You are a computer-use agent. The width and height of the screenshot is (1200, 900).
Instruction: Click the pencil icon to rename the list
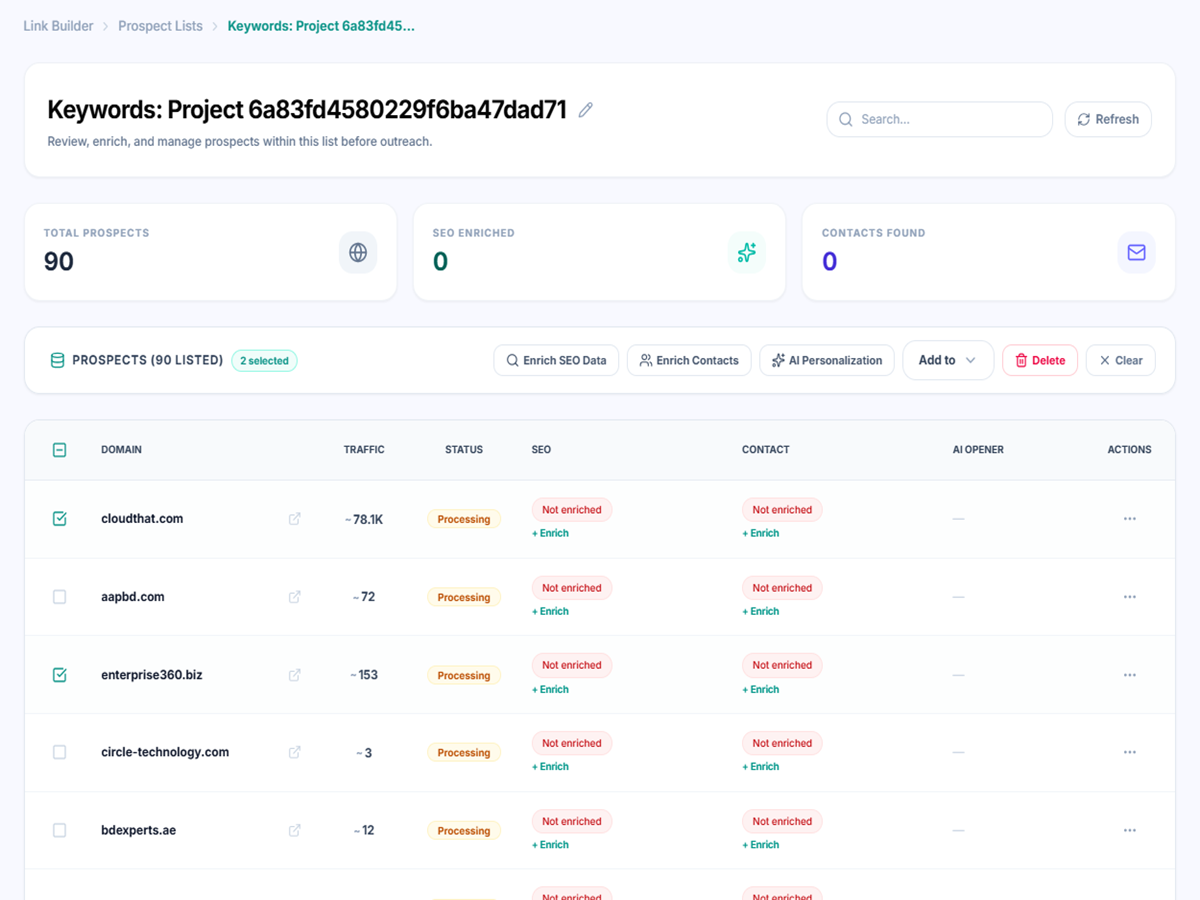(x=586, y=110)
